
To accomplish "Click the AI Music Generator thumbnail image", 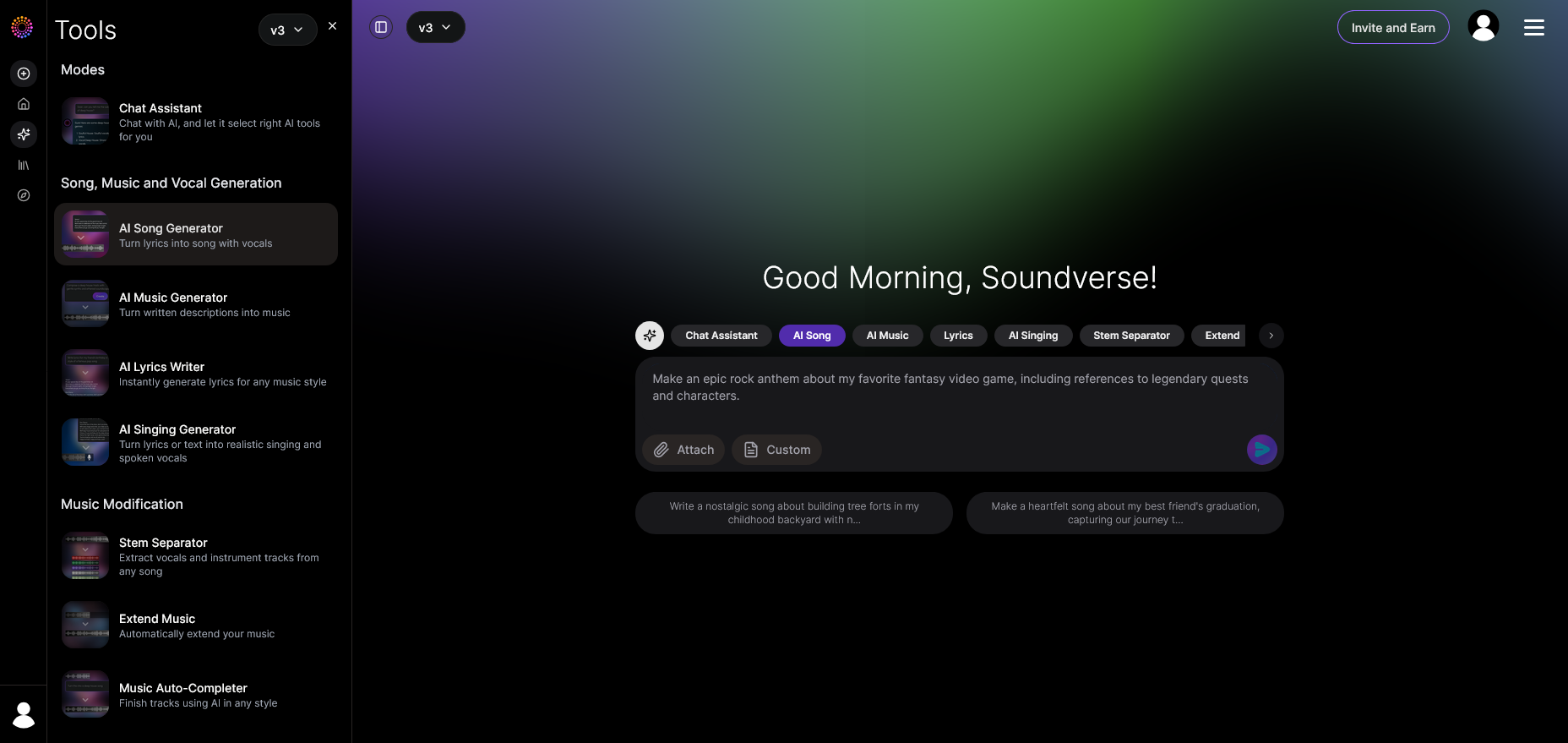I will coord(85,303).
